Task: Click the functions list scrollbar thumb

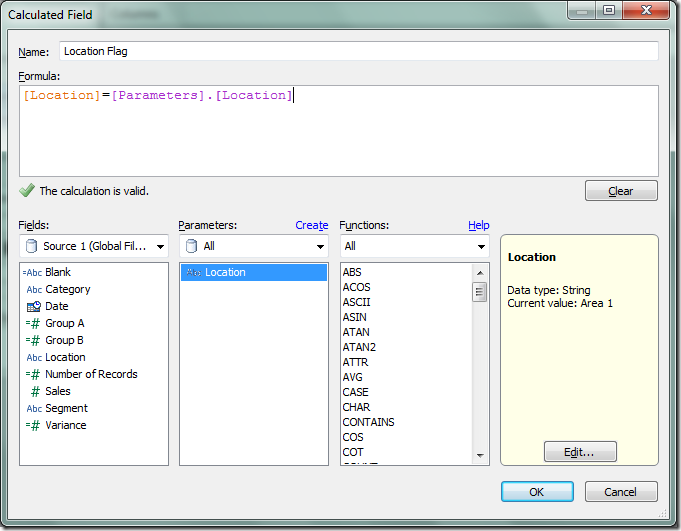Action: click(x=480, y=292)
